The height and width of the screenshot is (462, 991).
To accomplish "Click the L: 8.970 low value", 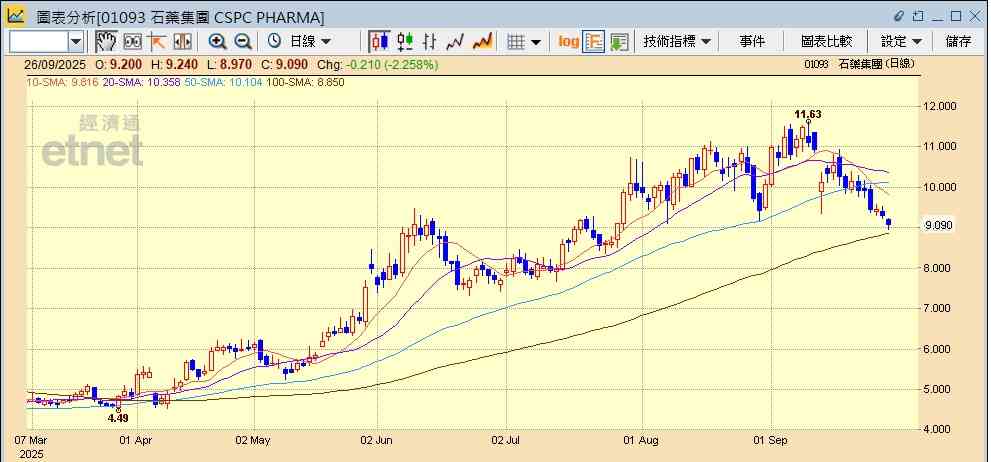I will [229, 64].
